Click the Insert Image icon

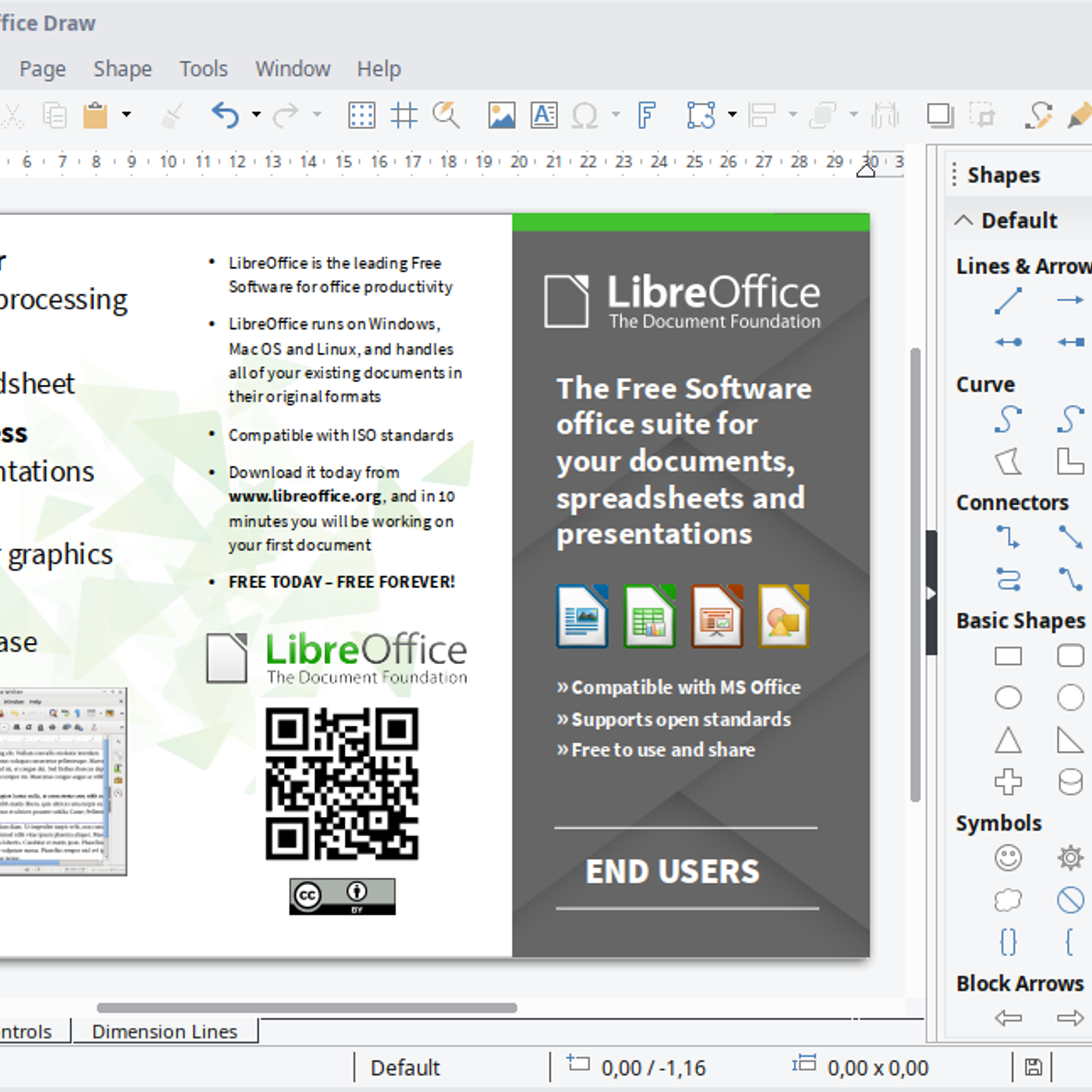tap(502, 115)
